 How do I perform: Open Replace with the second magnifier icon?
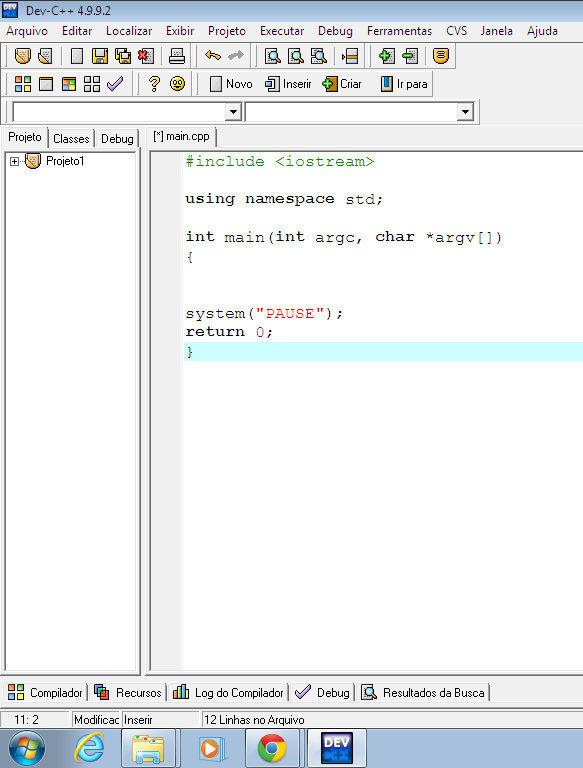pyautogui.click(x=295, y=56)
